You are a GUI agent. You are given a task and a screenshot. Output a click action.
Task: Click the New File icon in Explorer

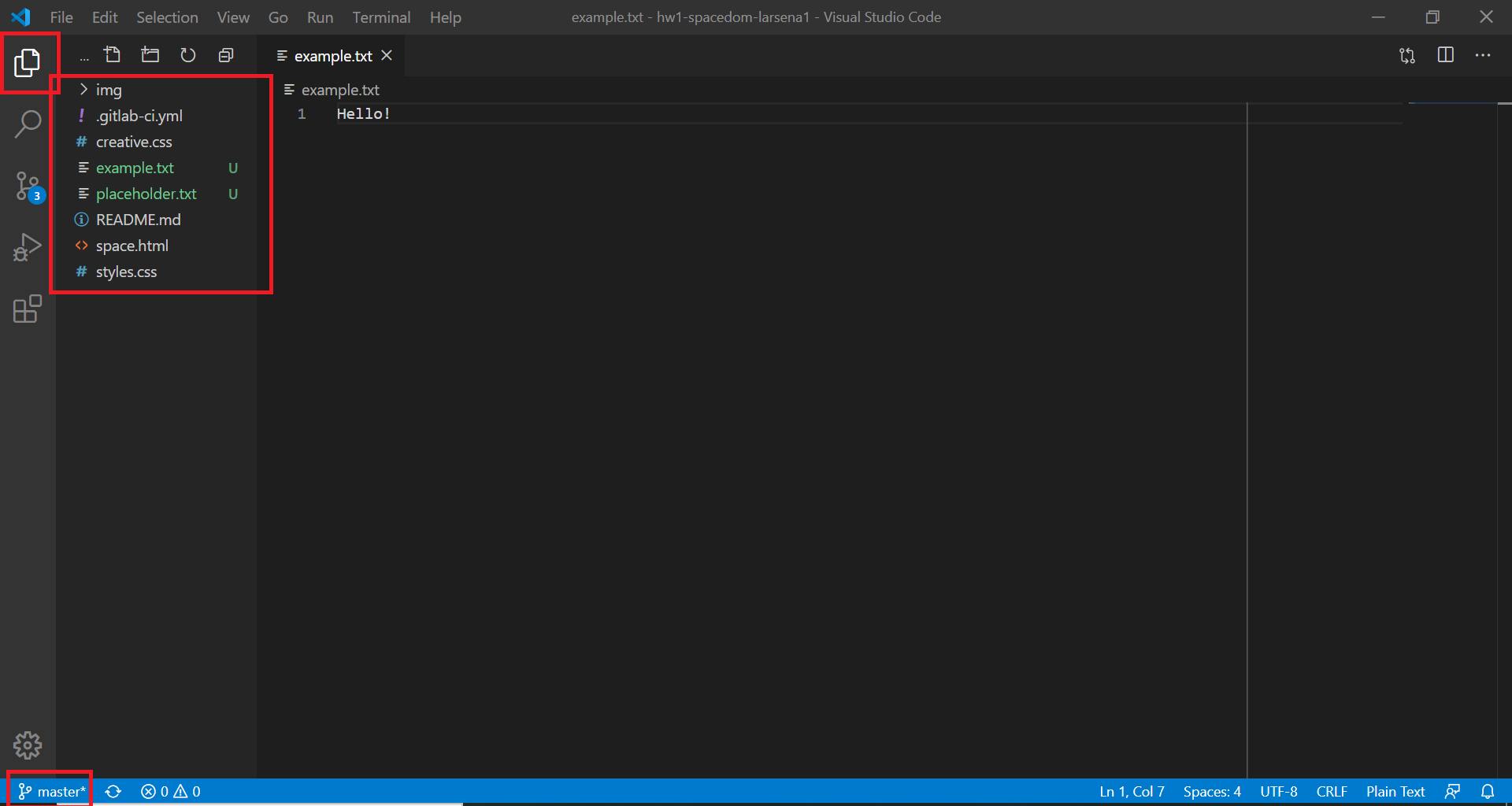(x=112, y=54)
